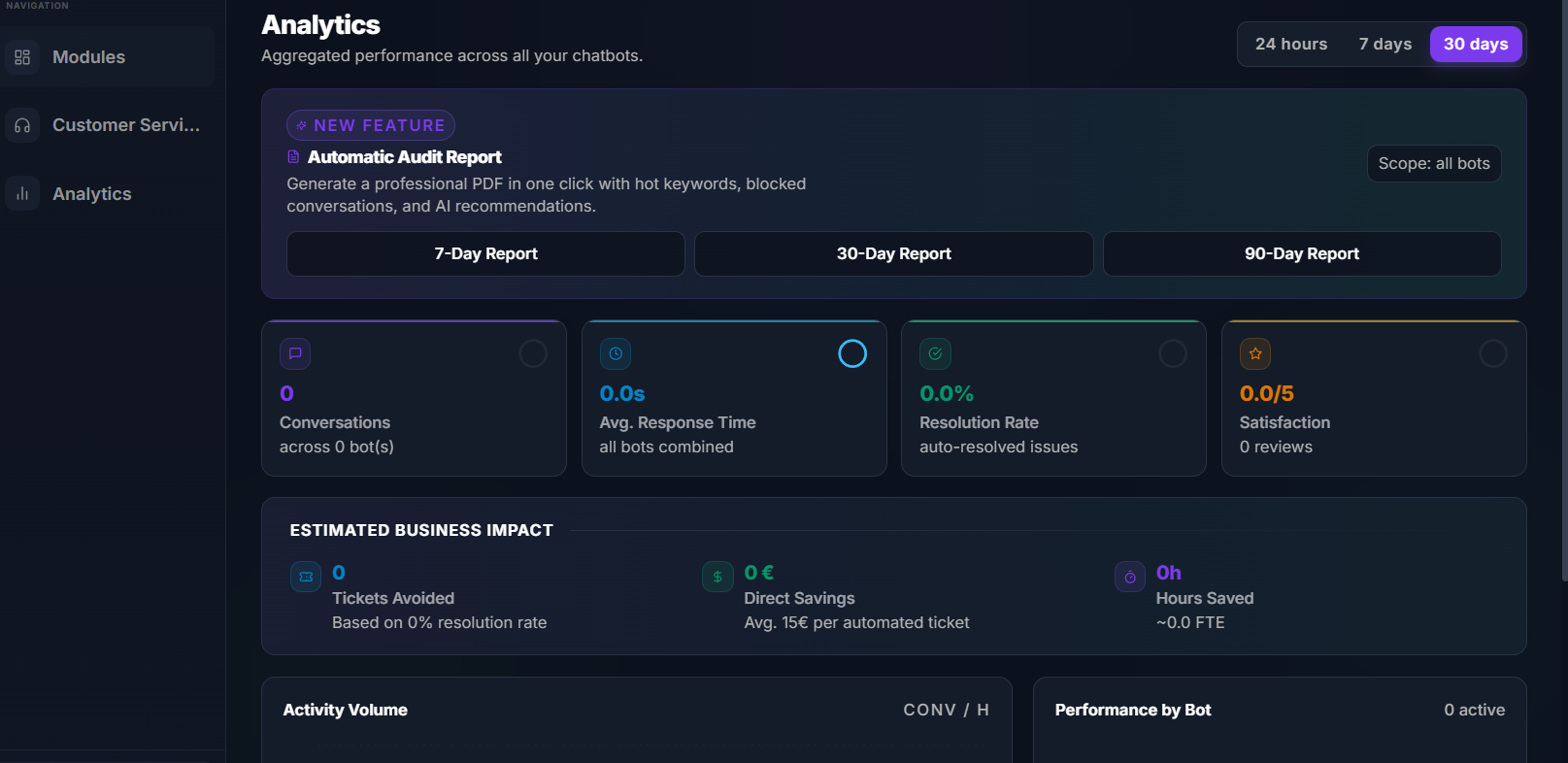Click 'auto-resolved issues' text

click(998, 447)
